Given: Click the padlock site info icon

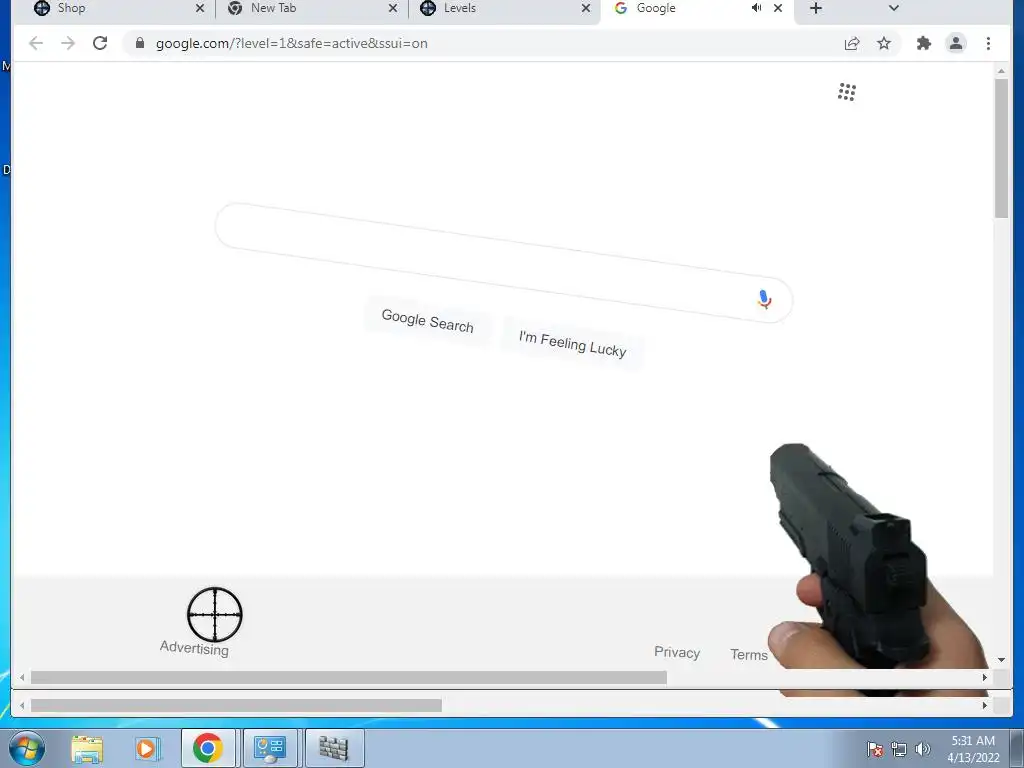Looking at the screenshot, I should 140,43.
